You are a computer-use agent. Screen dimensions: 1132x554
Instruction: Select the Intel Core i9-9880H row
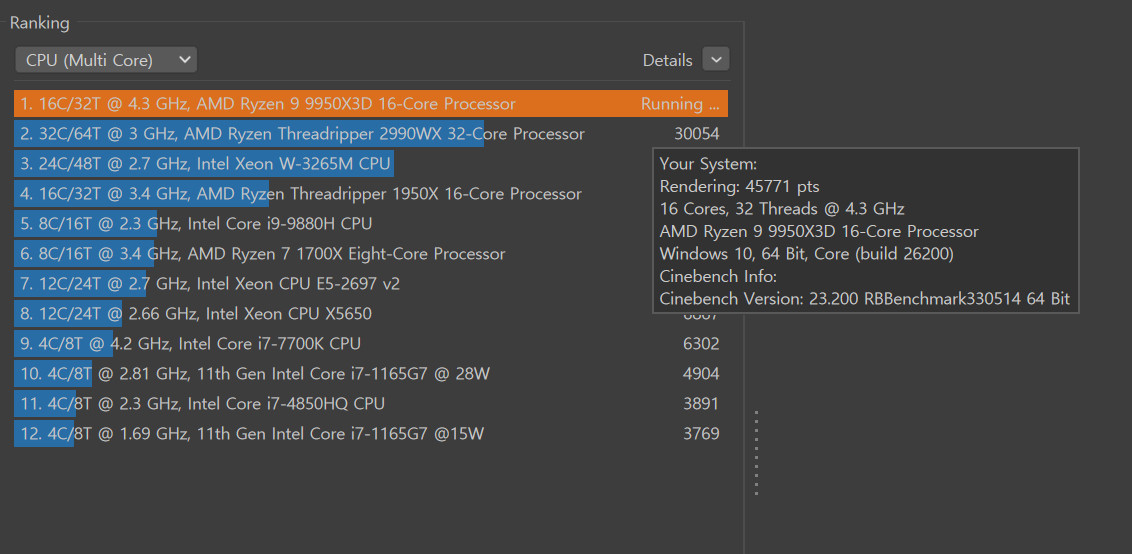pyautogui.click(x=370, y=224)
